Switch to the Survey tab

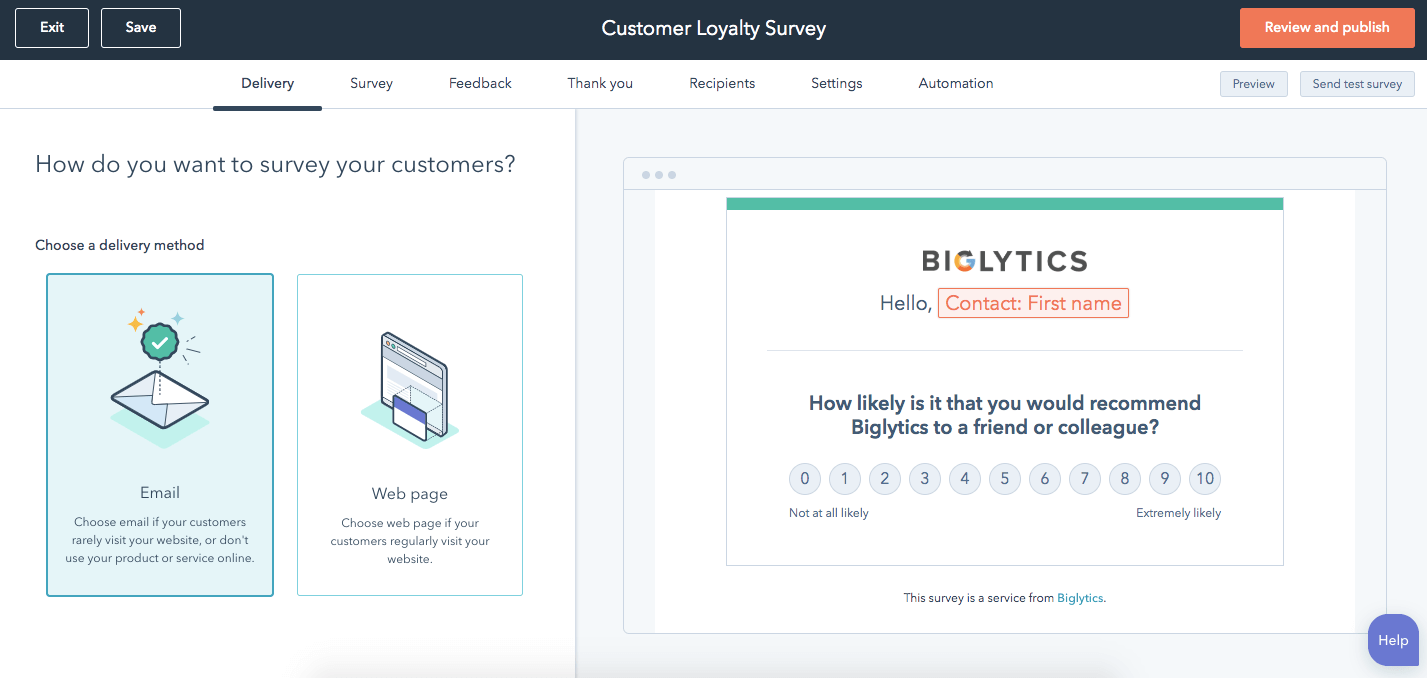[x=371, y=83]
